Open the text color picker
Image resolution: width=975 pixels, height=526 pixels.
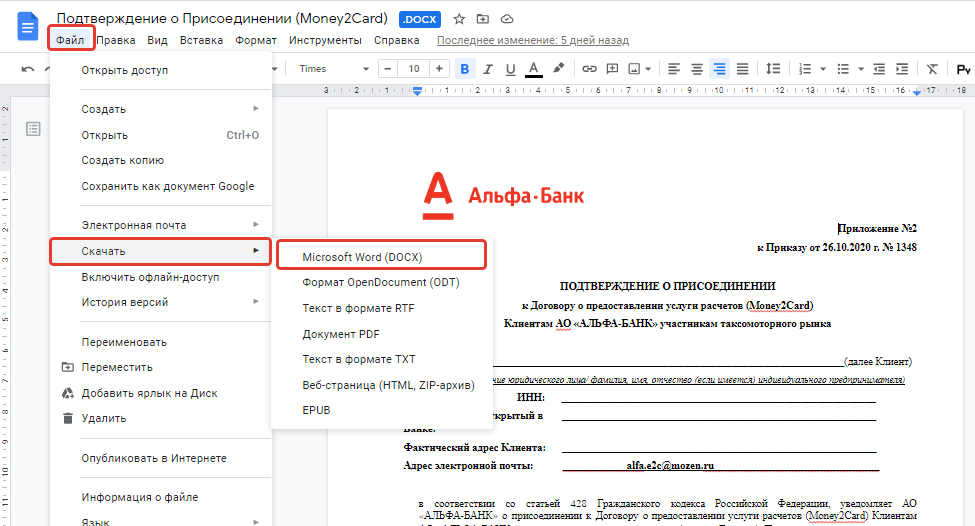[534, 69]
